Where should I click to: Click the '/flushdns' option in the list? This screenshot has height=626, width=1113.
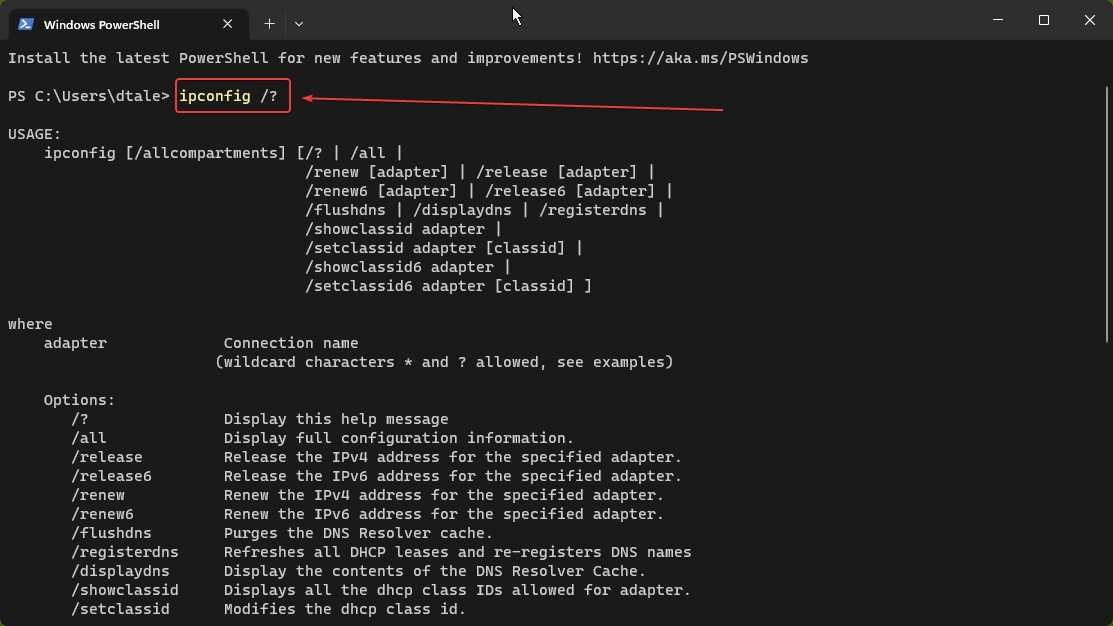pyautogui.click(x=111, y=534)
